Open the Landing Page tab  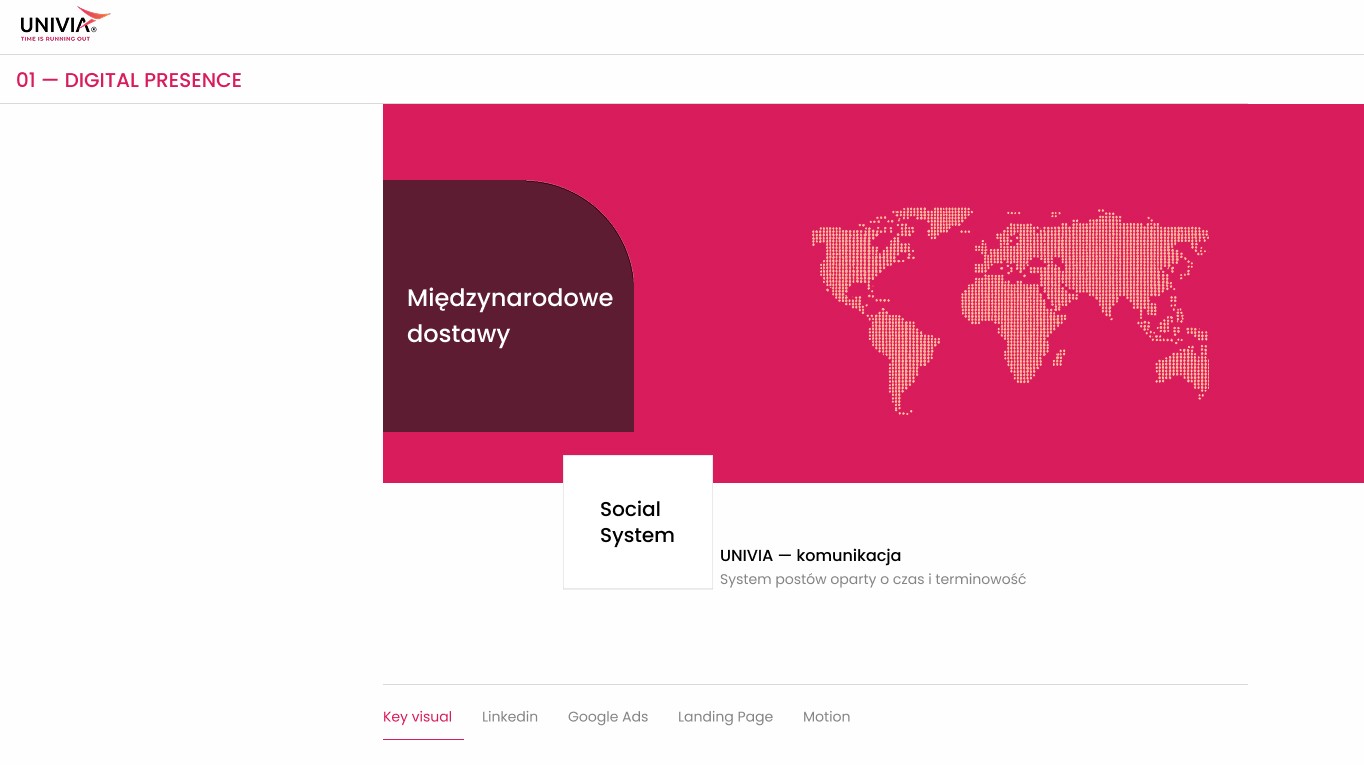725,717
